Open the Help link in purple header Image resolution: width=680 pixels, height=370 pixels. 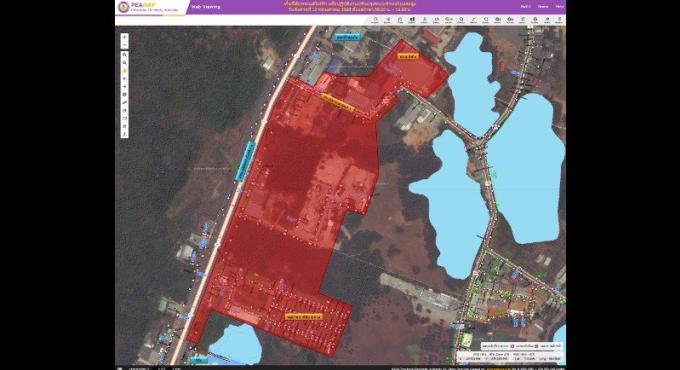[x=560, y=7]
